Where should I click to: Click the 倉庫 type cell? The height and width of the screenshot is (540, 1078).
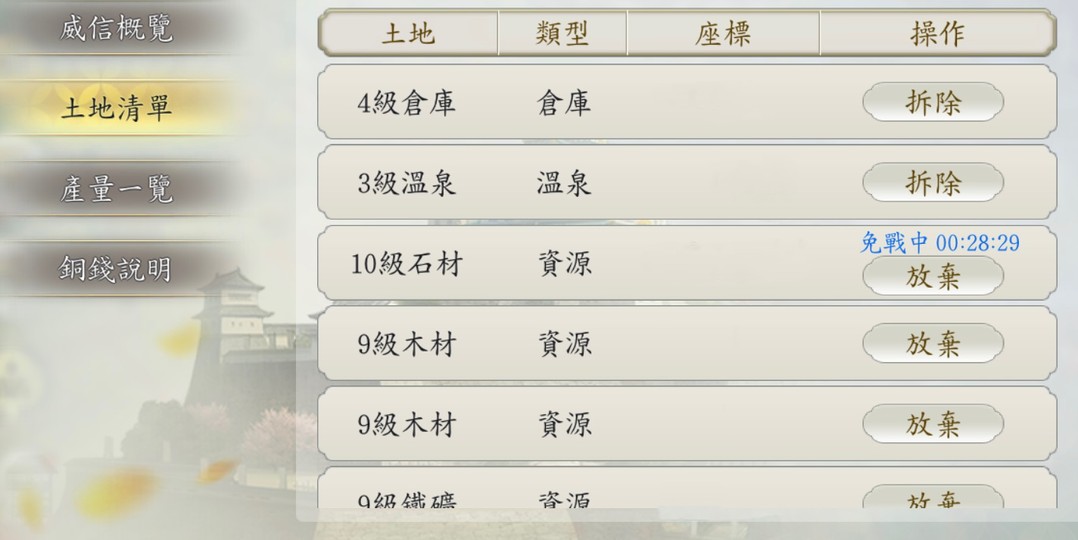click(x=564, y=103)
